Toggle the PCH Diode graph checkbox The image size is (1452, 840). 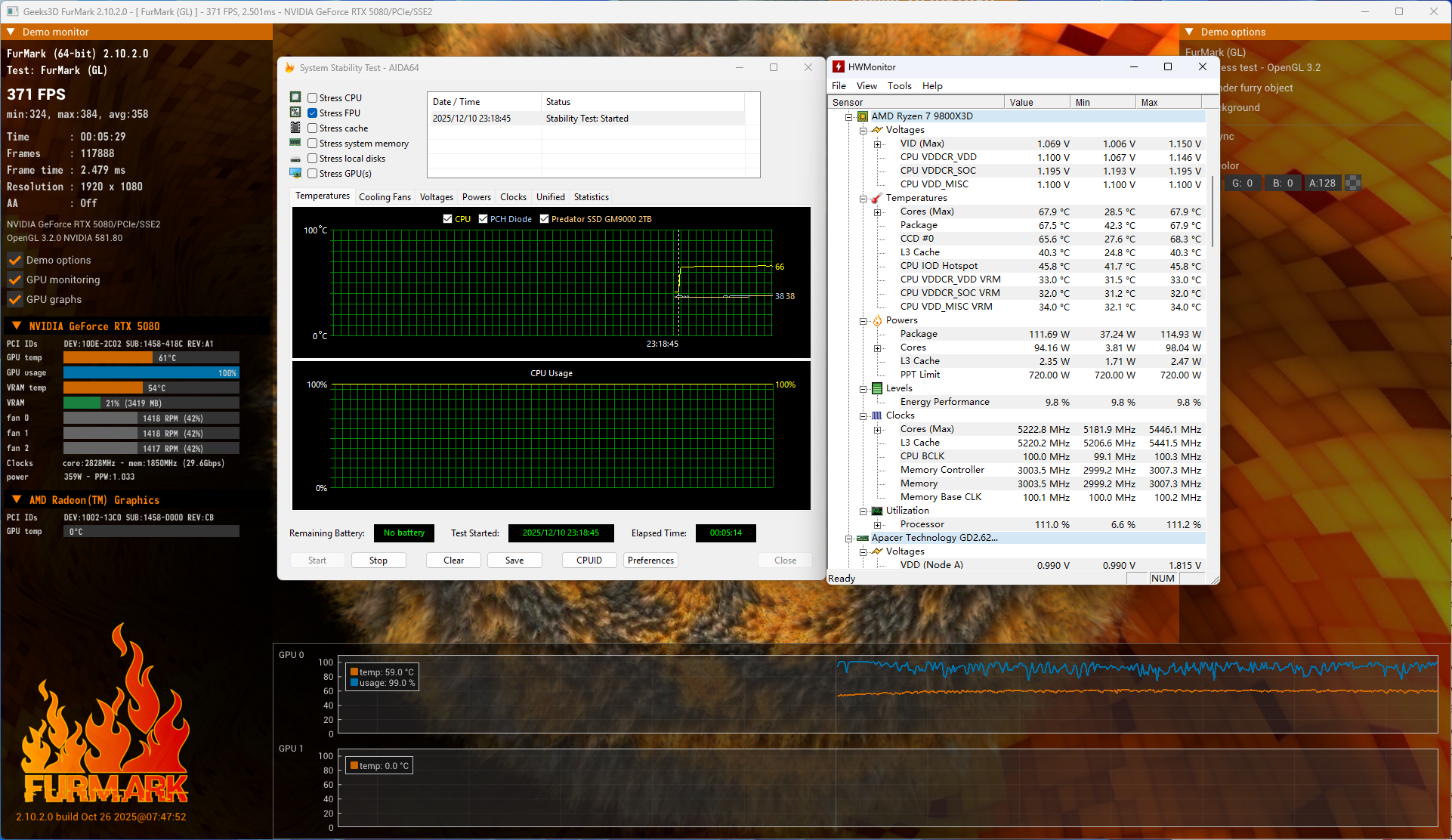tap(483, 219)
